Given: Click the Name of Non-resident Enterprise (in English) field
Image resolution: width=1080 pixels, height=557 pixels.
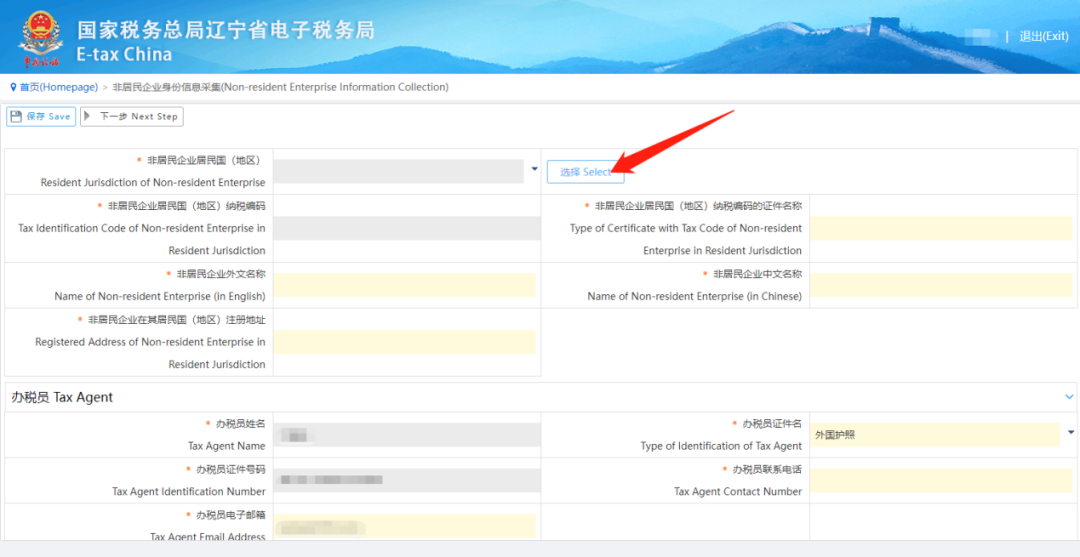Looking at the screenshot, I should (x=405, y=285).
